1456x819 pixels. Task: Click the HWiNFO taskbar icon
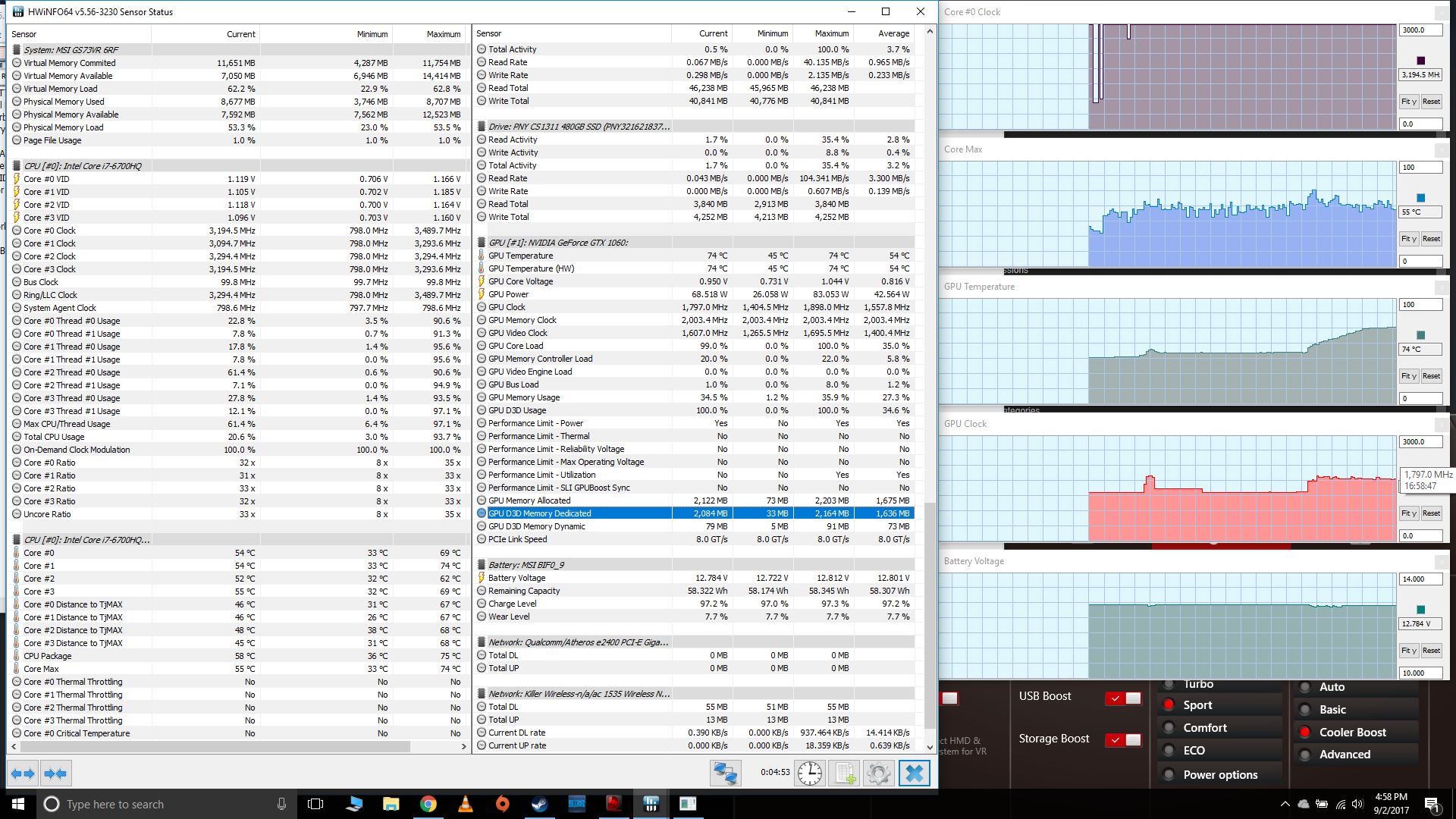(x=651, y=804)
